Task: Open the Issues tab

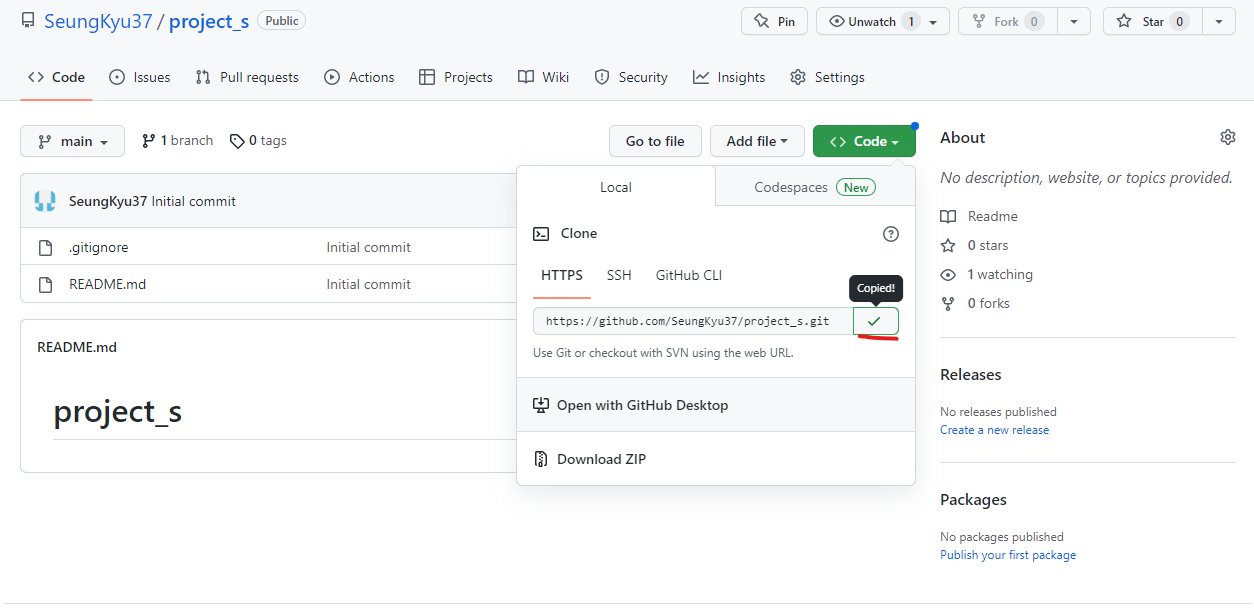Action: [139, 77]
